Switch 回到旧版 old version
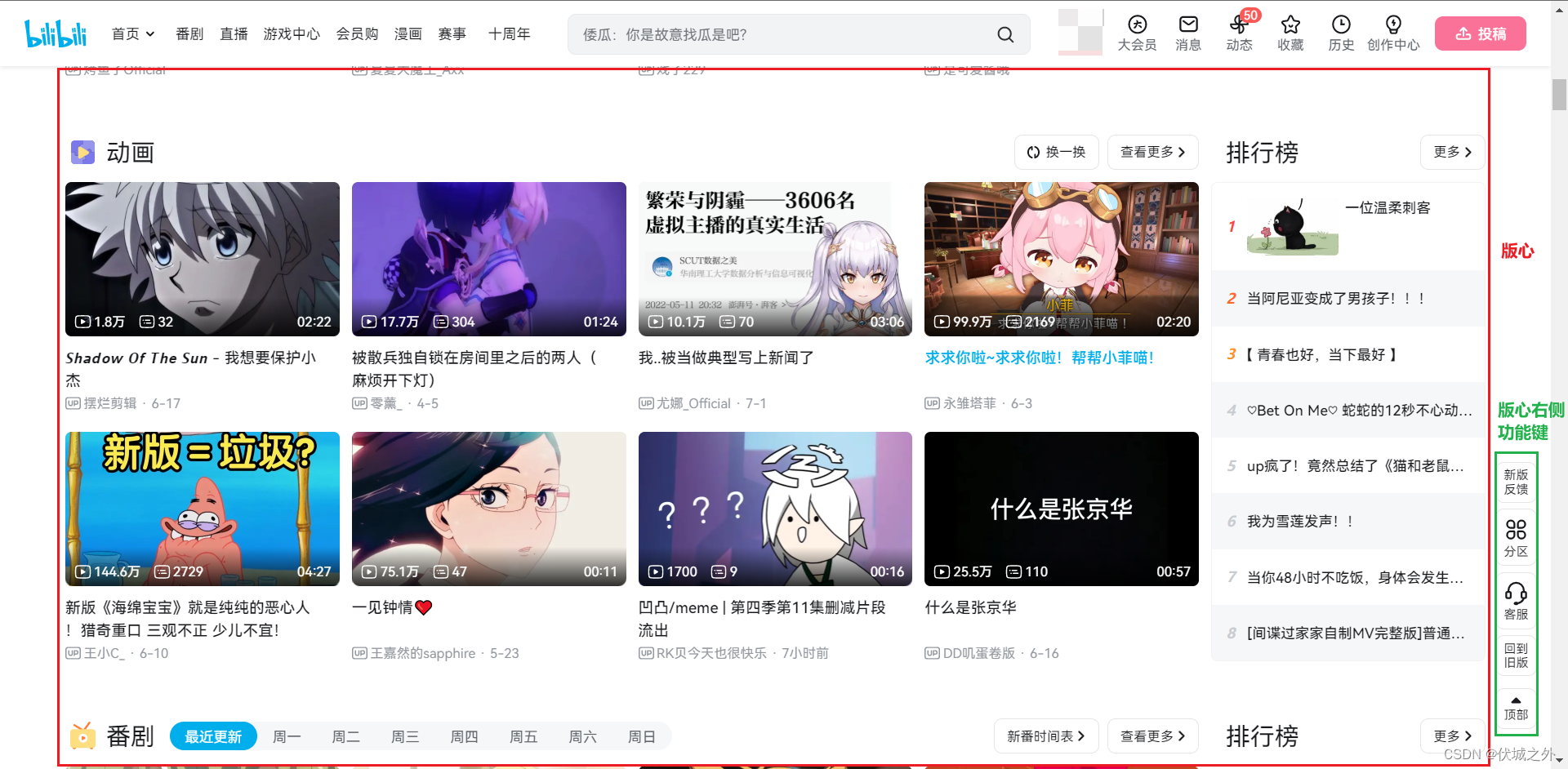This screenshot has width=1568, height=769. coord(1516,656)
